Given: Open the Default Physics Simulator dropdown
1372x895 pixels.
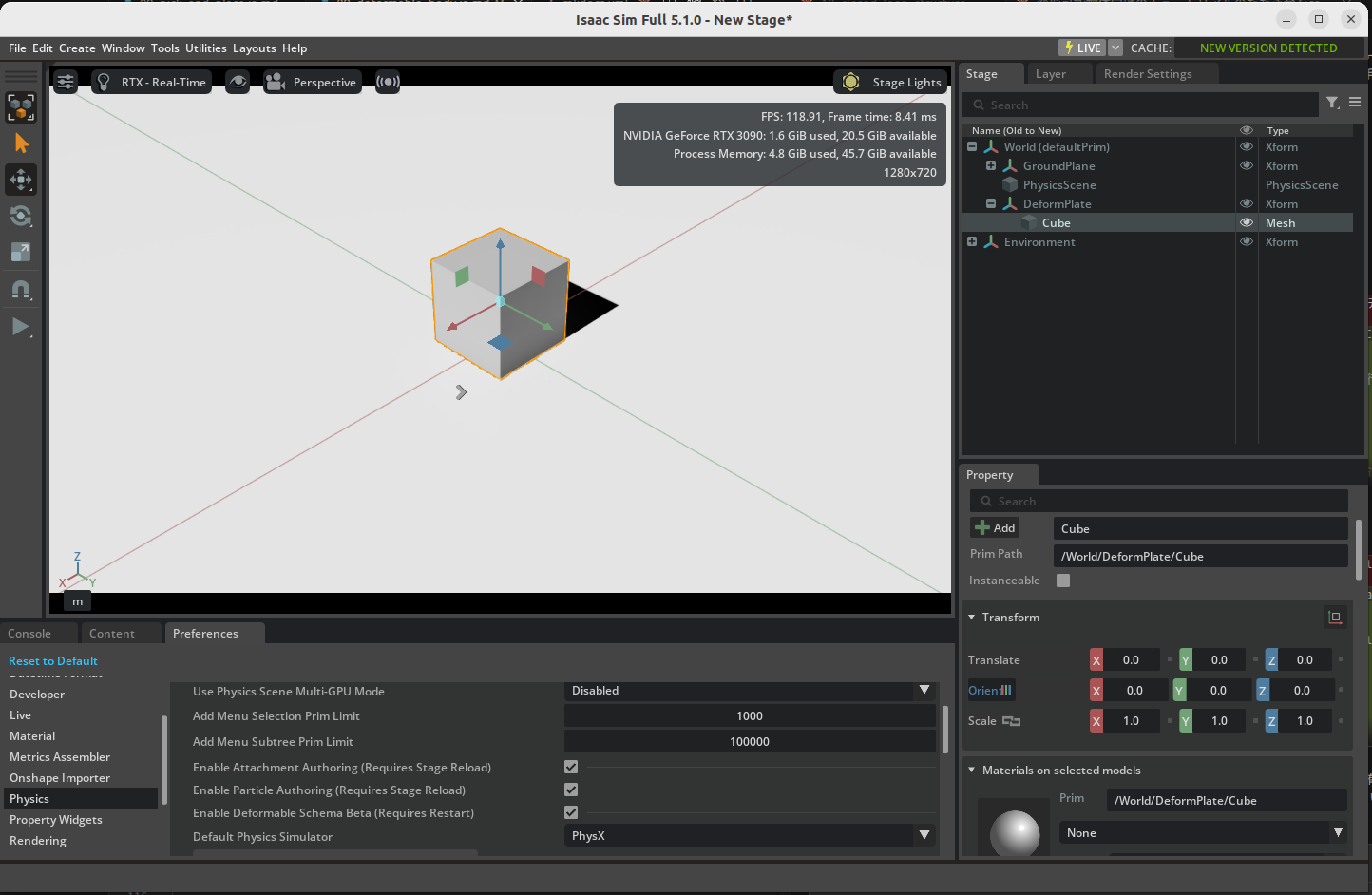Looking at the screenshot, I should click(x=924, y=835).
